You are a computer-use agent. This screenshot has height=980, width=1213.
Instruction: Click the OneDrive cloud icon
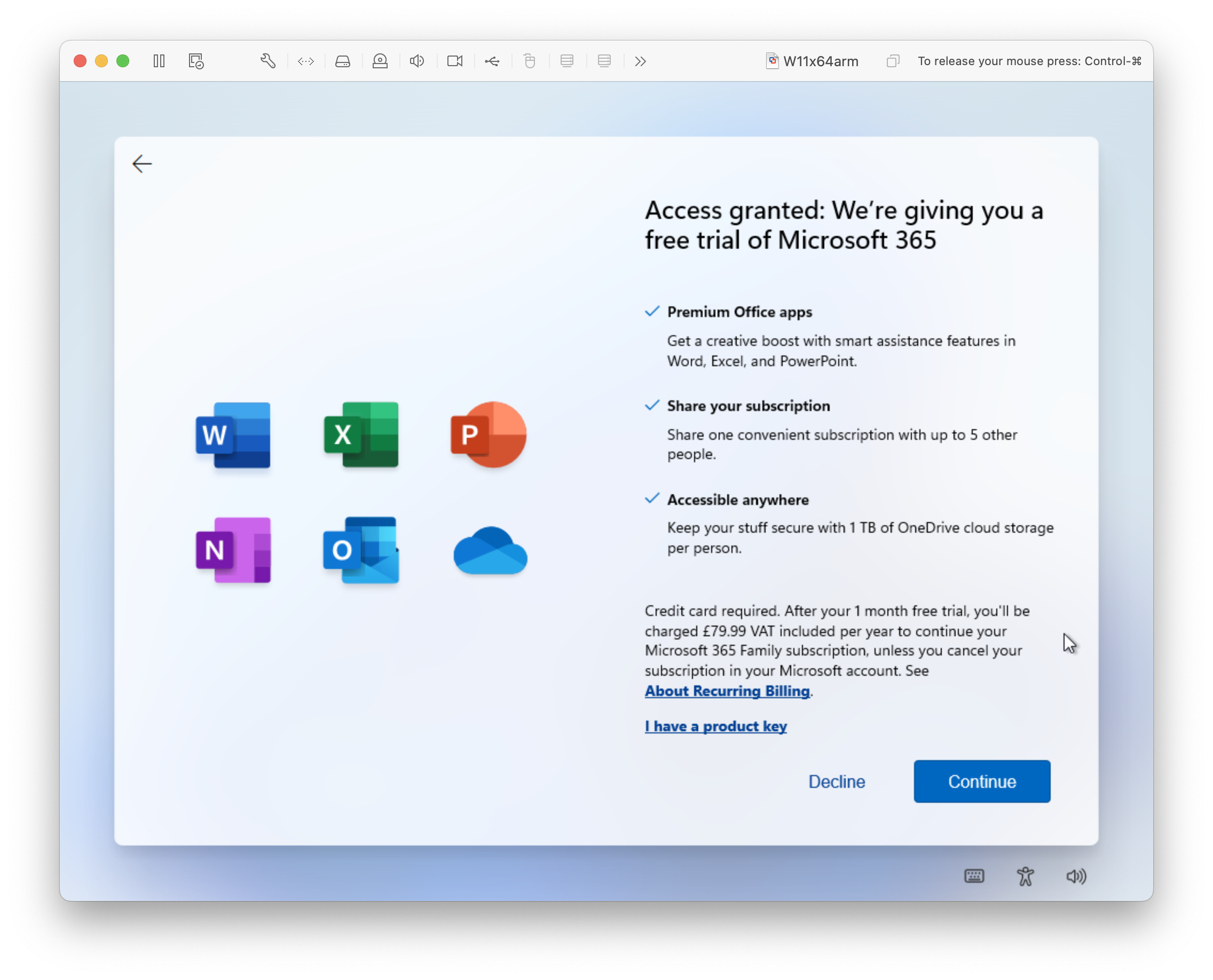tap(489, 550)
